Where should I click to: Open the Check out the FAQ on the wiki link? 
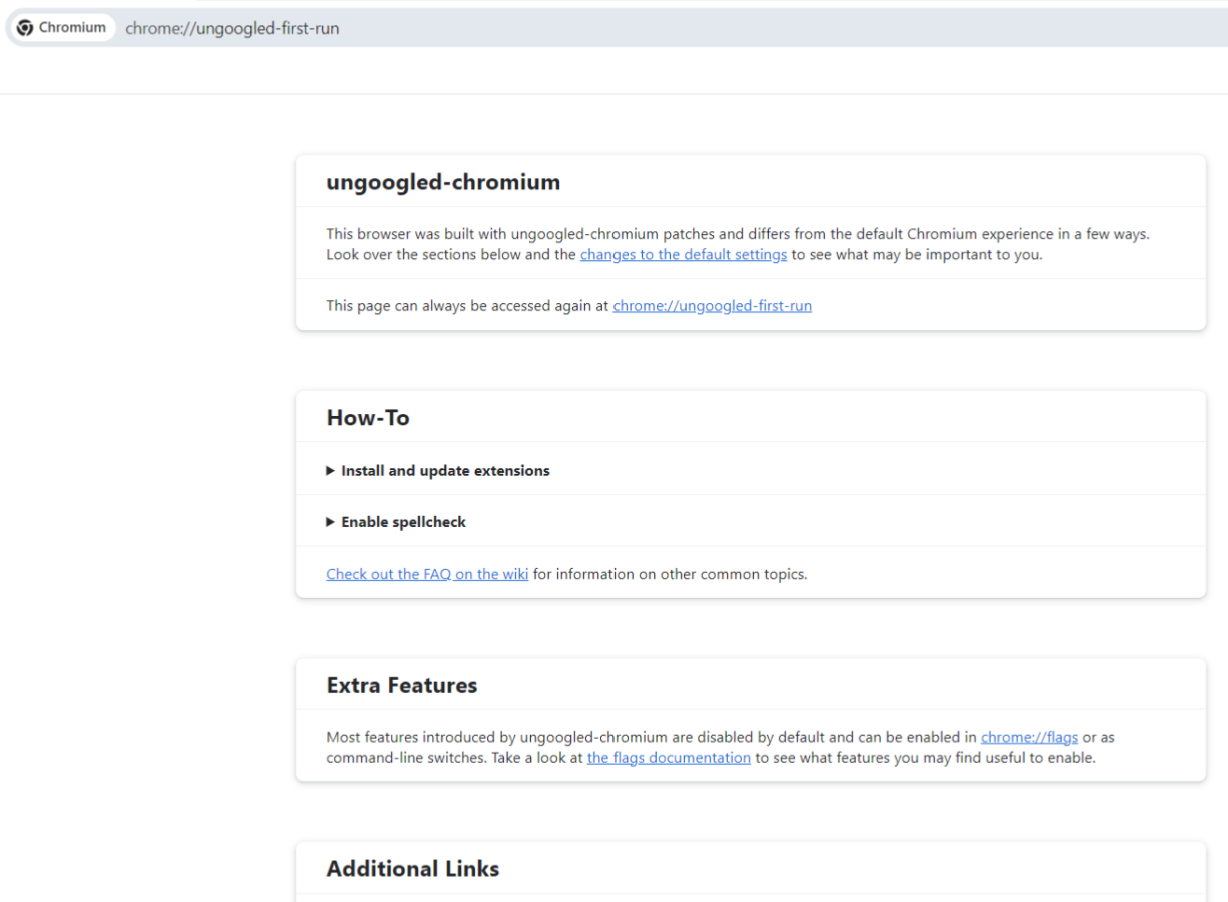click(427, 574)
